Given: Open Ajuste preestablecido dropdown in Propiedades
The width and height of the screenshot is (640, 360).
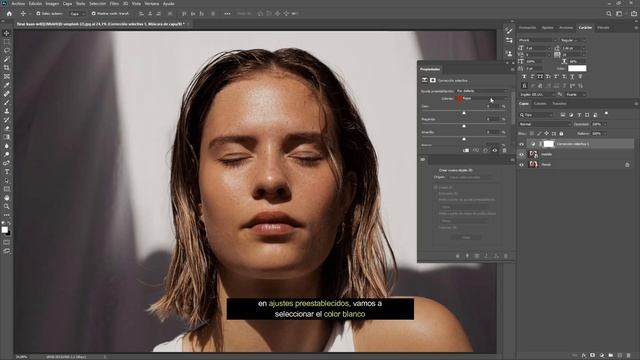Looking at the screenshot, I should point(482,91).
